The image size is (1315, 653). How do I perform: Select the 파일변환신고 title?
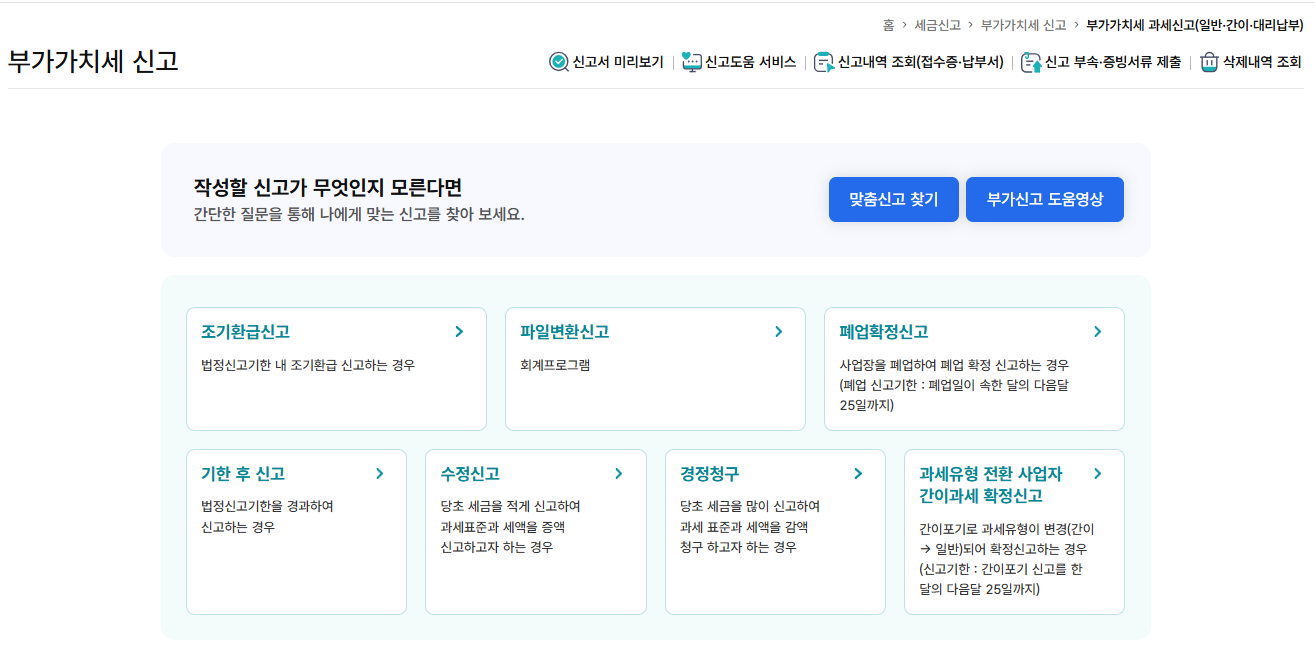tap(565, 332)
